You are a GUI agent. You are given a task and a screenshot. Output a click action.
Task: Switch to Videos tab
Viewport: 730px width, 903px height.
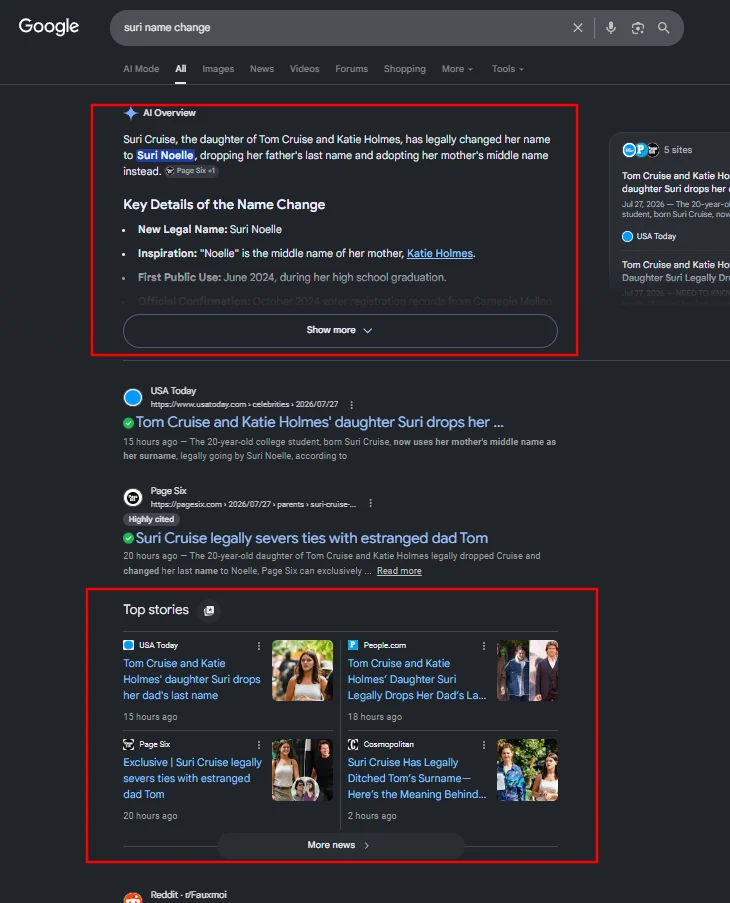pos(305,69)
